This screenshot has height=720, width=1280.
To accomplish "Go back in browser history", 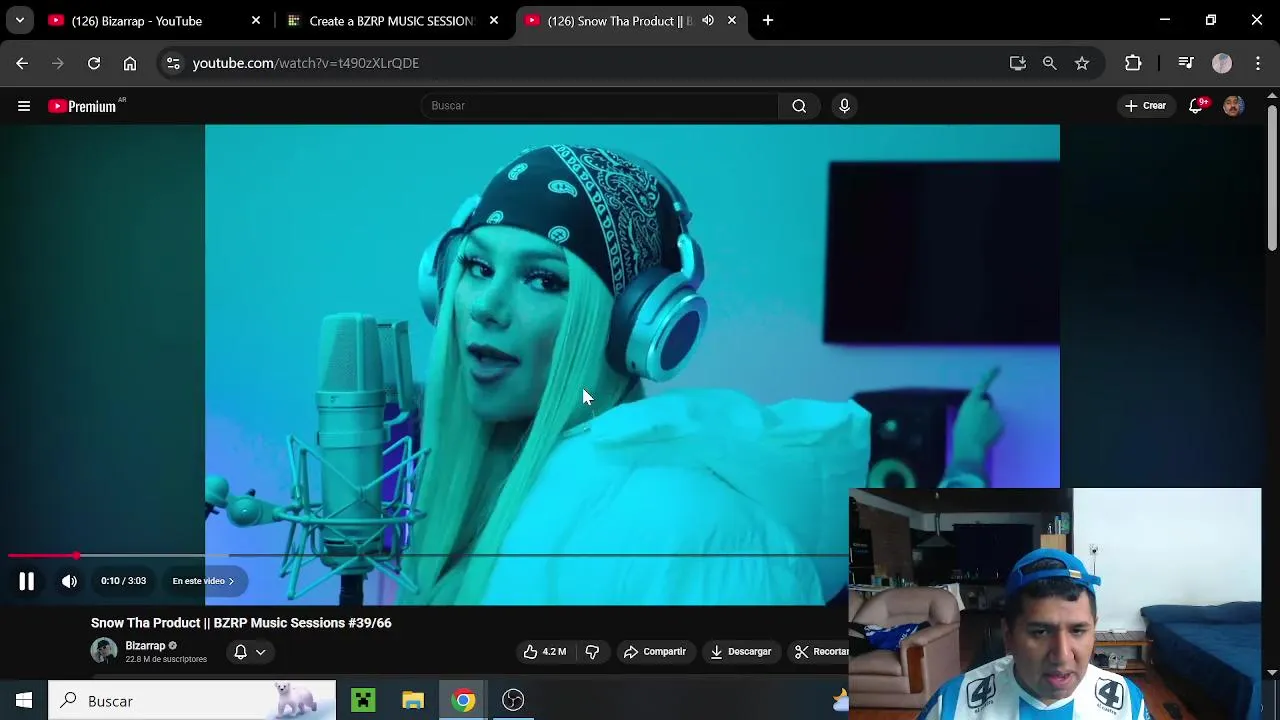I will tap(22, 63).
